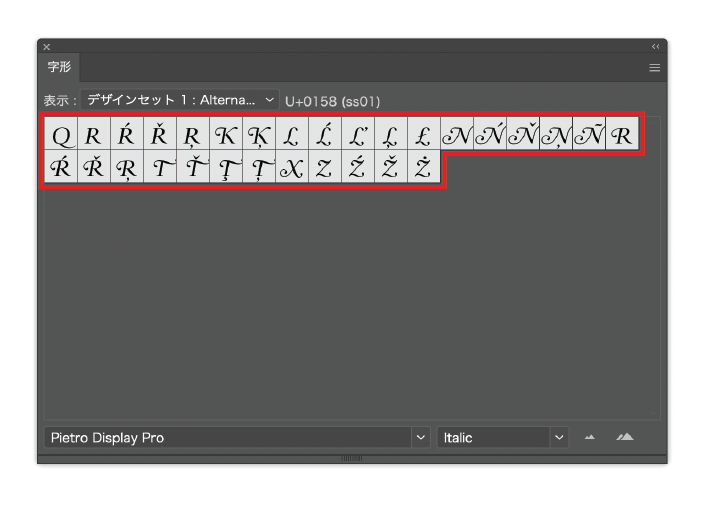Select the swash Q glyph cell
This screenshot has height=508, width=703.
point(61,136)
